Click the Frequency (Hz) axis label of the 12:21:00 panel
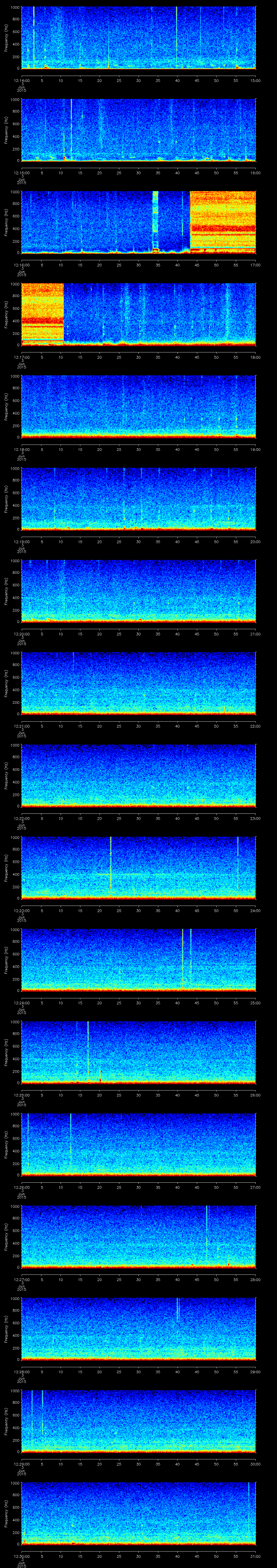Screen dimensions: 277x1568 tap(6, 683)
